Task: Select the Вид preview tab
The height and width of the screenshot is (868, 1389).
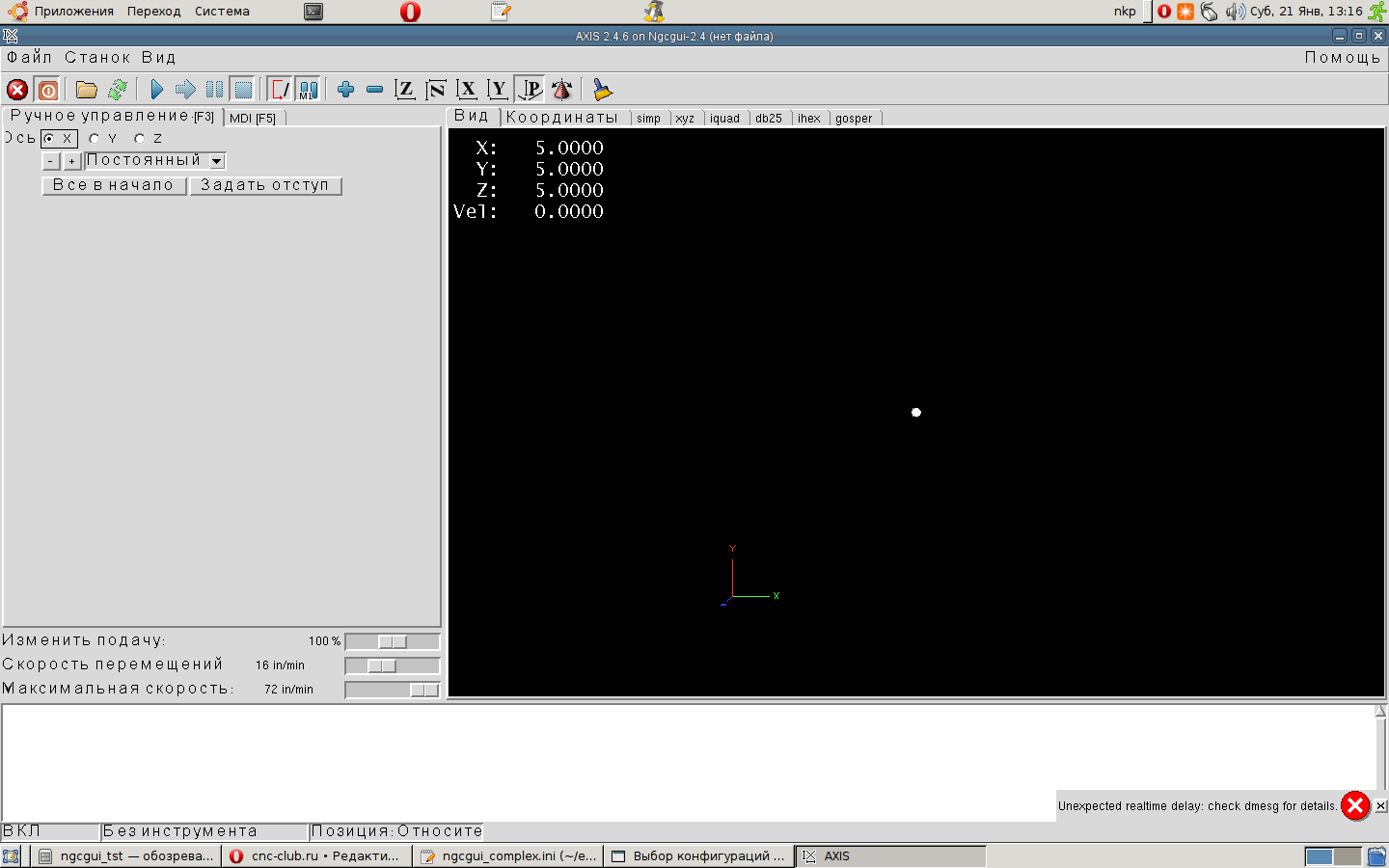Action: pyautogui.click(x=472, y=117)
